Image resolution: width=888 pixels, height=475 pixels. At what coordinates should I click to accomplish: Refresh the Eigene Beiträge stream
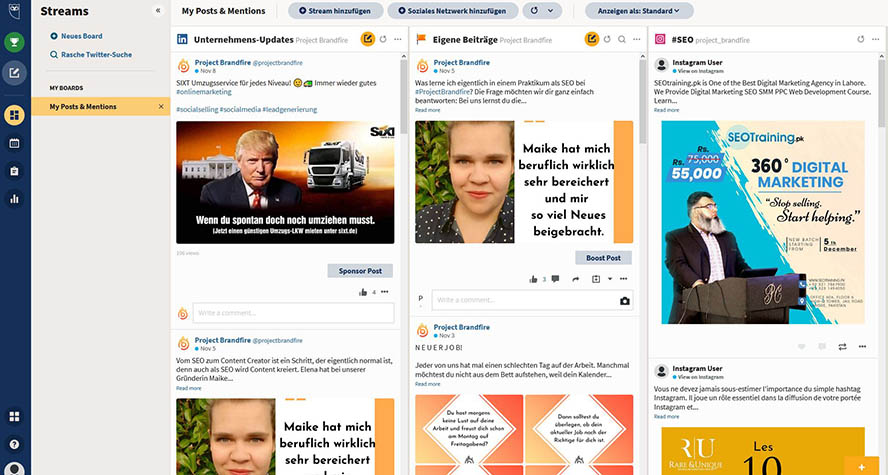[x=607, y=39]
